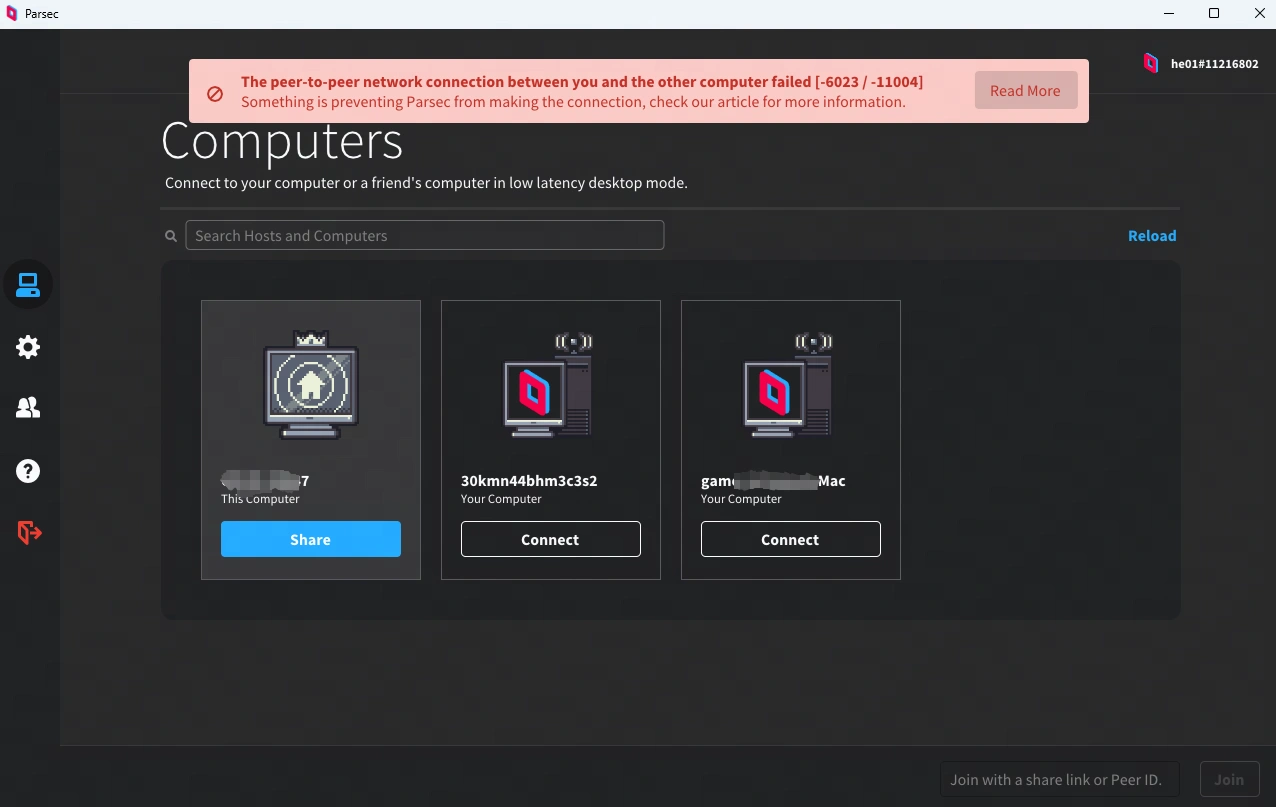Open Settings gear in sidebar
This screenshot has height=807, width=1276.
click(x=28, y=347)
